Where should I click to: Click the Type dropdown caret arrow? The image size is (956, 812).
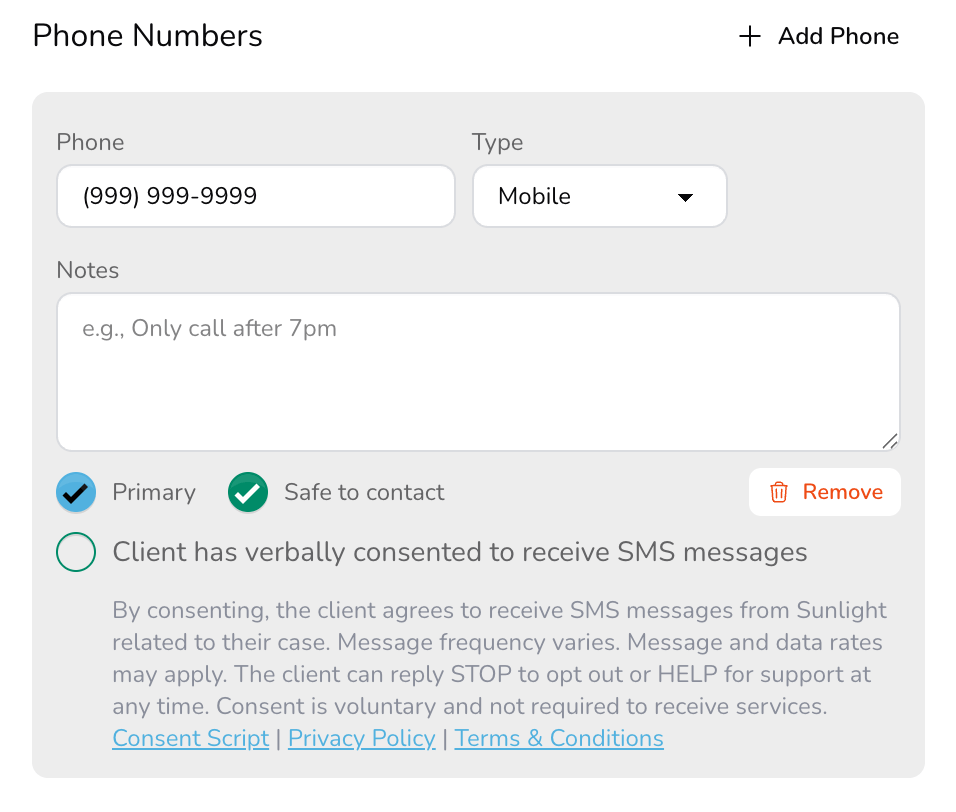(x=685, y=197)
